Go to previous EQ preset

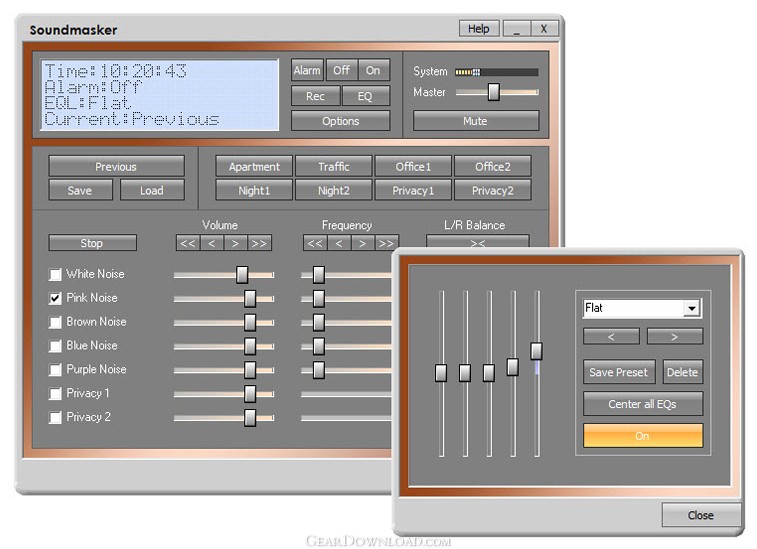611,337
